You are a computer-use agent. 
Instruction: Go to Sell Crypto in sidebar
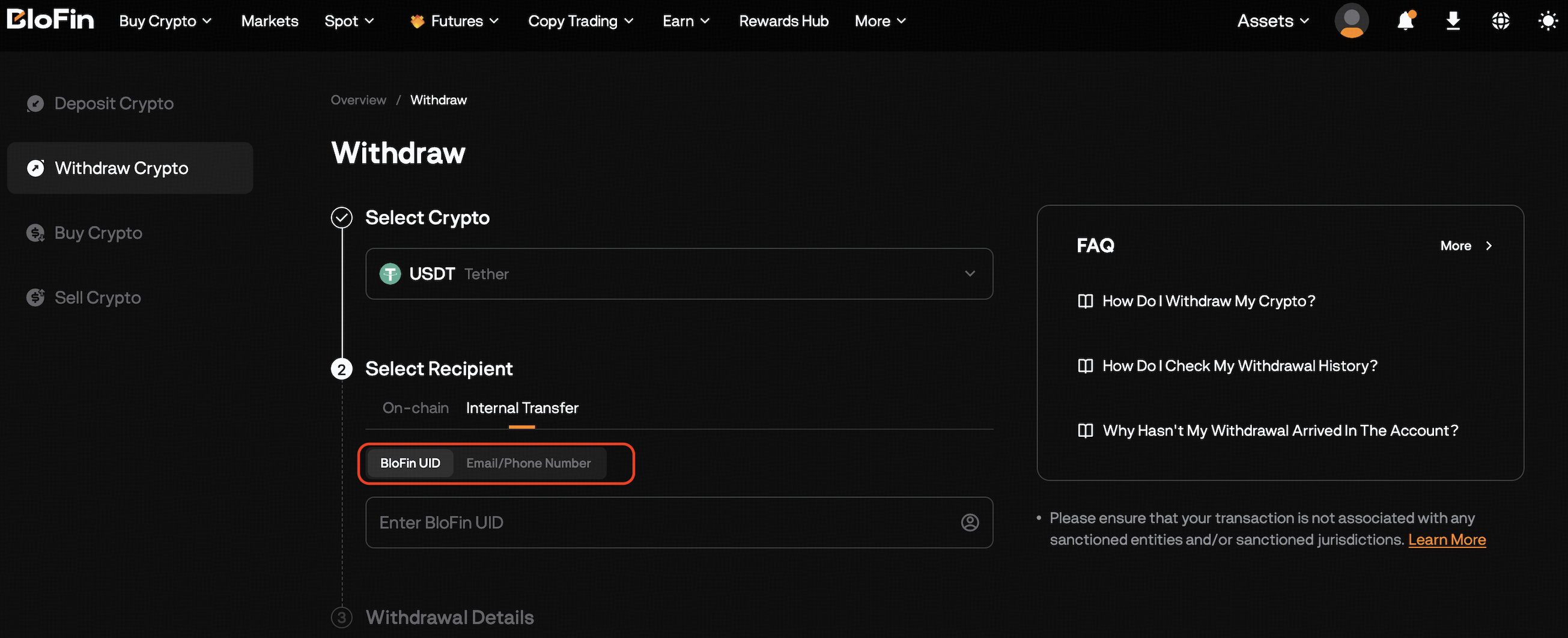pos(98,298)
